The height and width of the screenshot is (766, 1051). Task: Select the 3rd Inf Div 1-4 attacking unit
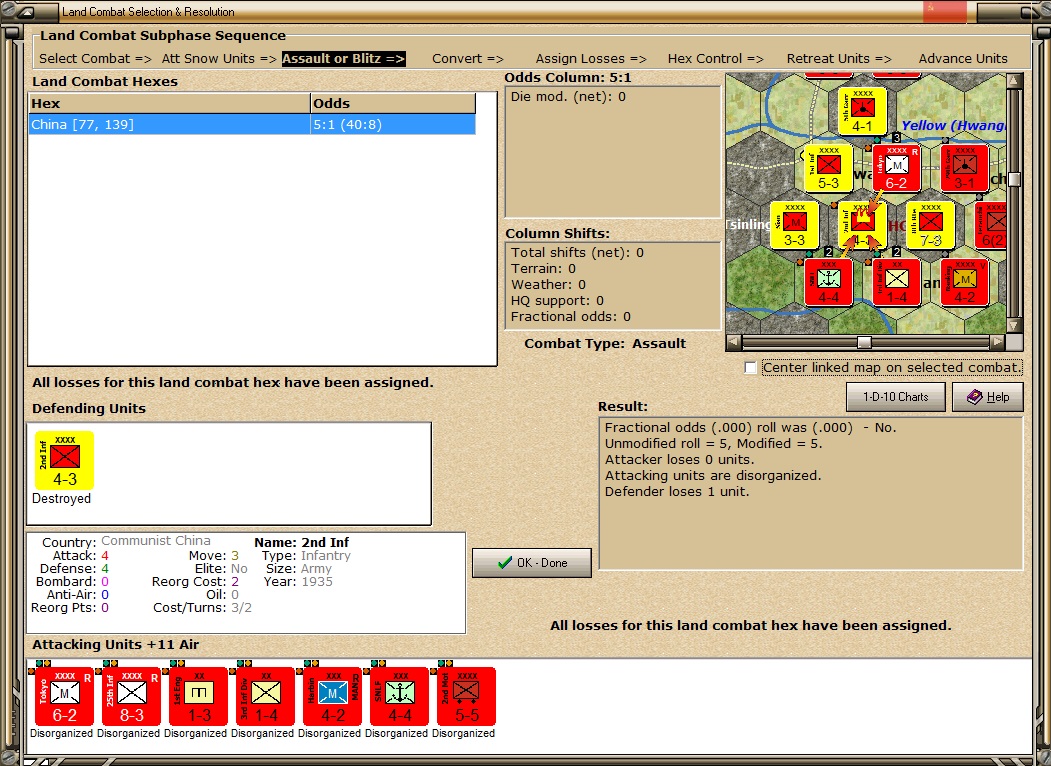click(265, 696)
